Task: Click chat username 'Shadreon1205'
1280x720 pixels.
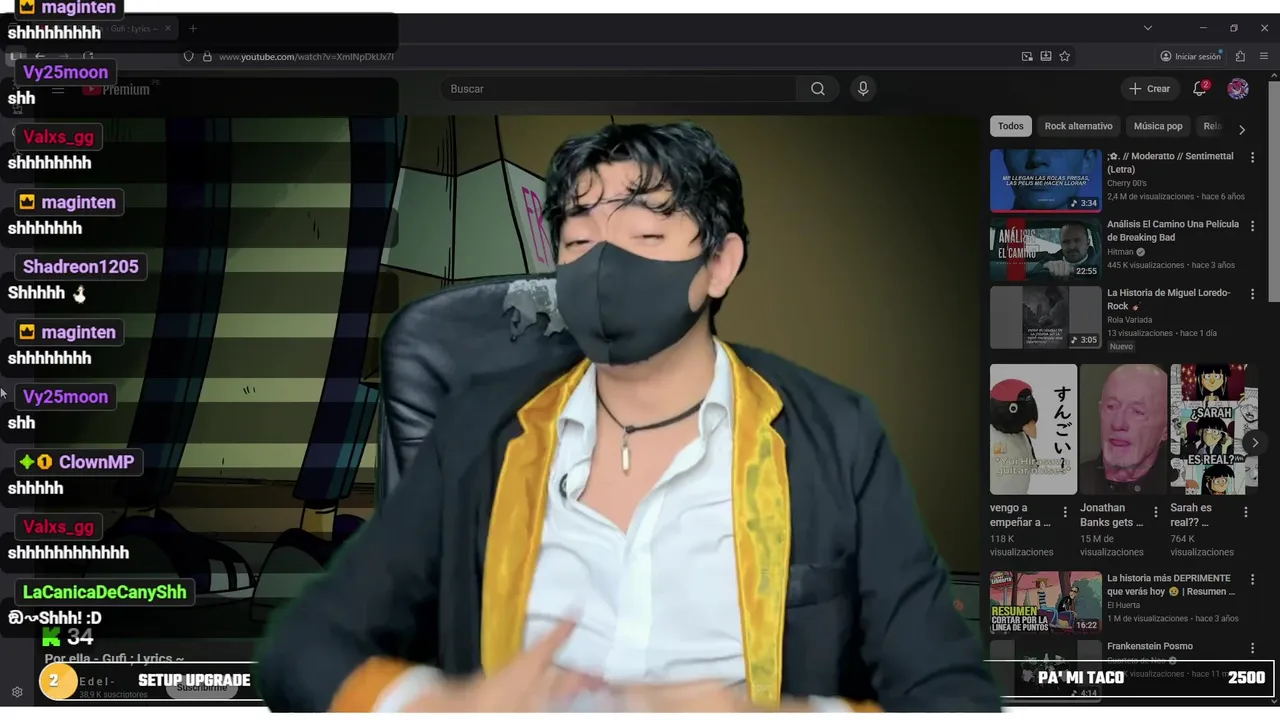Action: [x=80, y=267]
